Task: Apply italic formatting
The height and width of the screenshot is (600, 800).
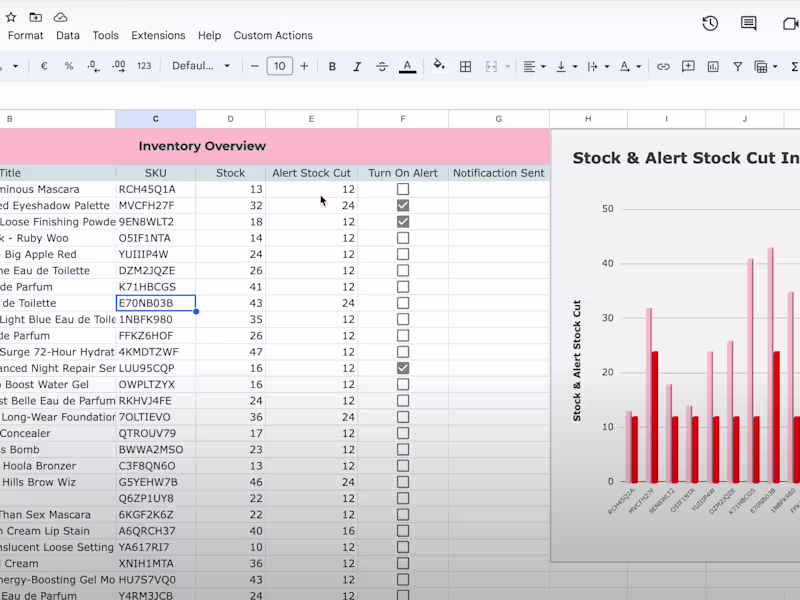Action: pyautogui.click(x=357, y=66)
